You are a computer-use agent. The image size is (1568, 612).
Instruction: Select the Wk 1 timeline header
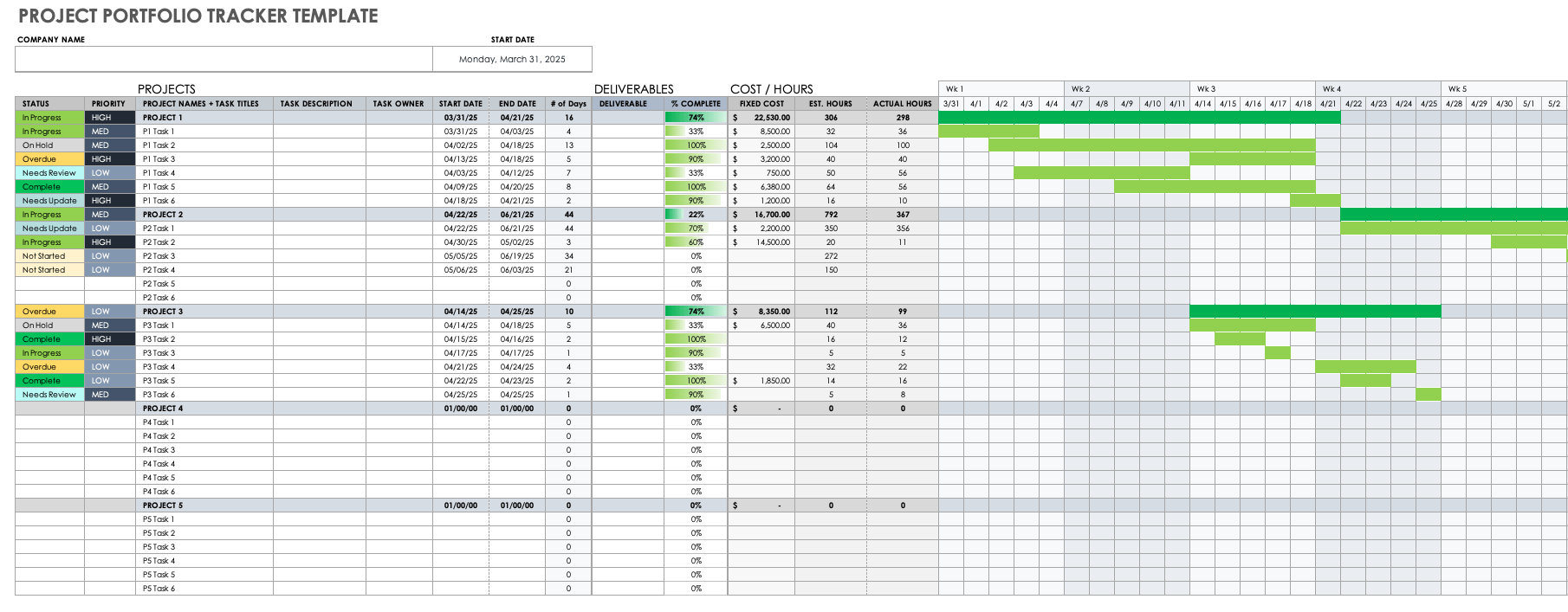pyautogui.click(x=1001, y=89)
